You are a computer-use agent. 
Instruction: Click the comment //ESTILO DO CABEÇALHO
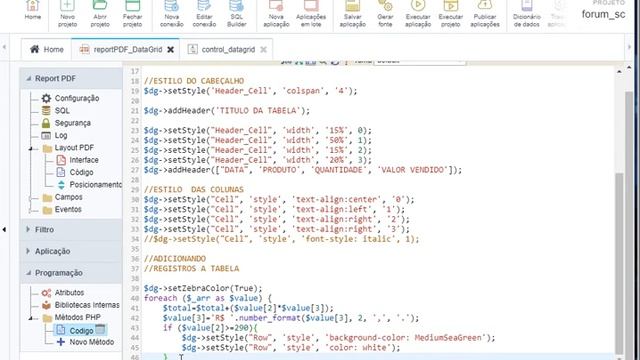point(194,81)
